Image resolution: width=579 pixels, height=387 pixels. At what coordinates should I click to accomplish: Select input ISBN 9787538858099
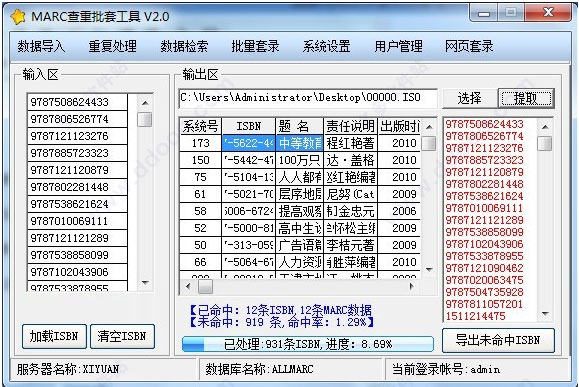pos(77,255)
